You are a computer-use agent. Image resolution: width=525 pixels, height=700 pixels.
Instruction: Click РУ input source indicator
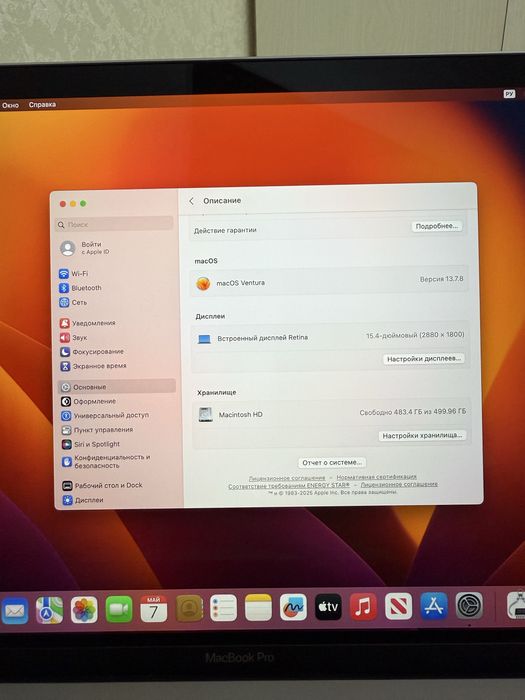click(x=509, y=94)
